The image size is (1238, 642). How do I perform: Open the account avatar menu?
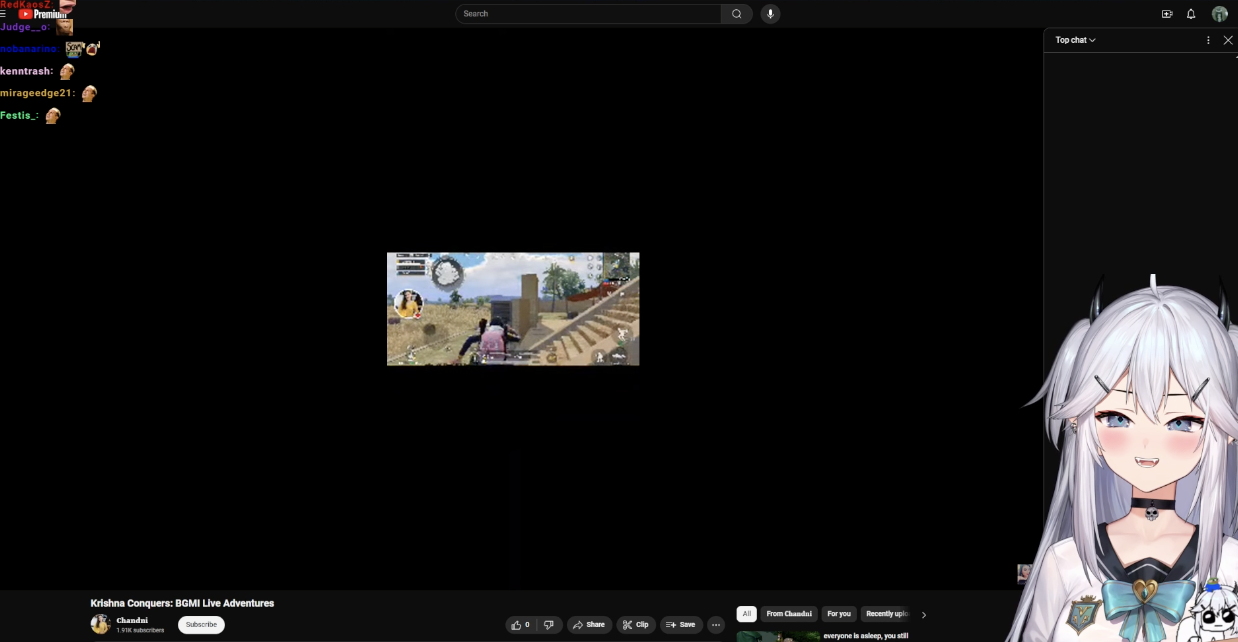point(1220,14)
